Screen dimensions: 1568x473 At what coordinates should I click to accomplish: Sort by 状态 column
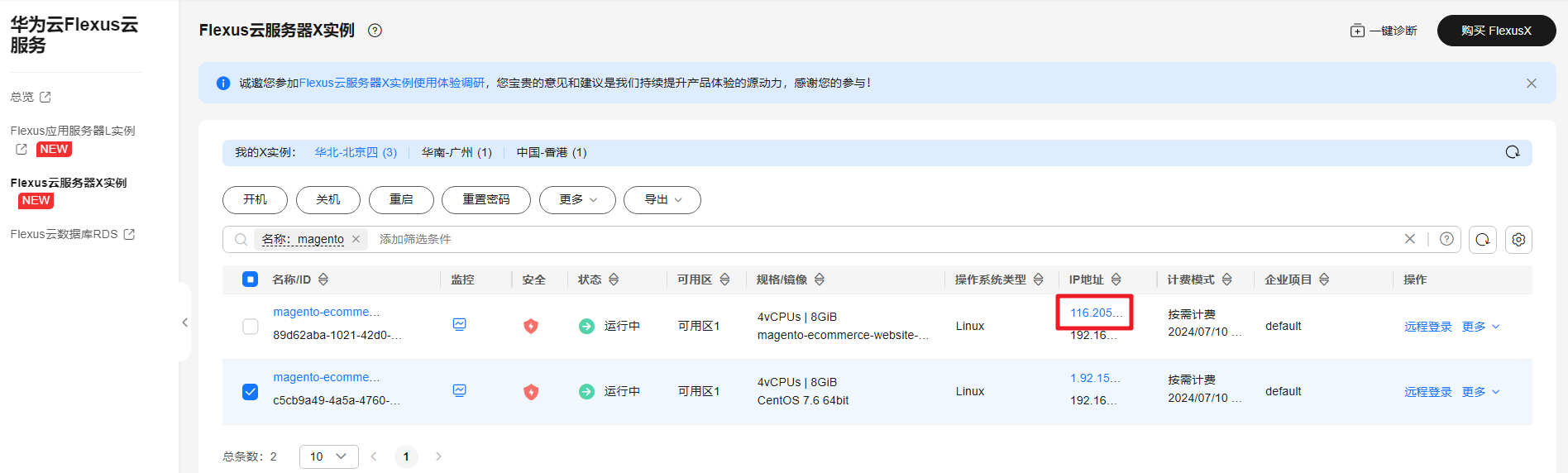pos(614,279)
